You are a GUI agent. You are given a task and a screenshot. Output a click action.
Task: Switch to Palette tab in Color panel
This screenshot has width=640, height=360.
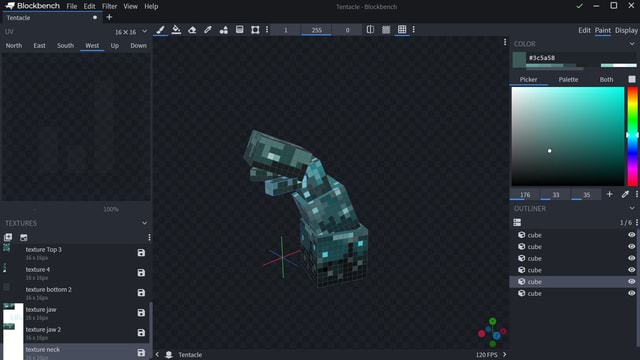568,79
